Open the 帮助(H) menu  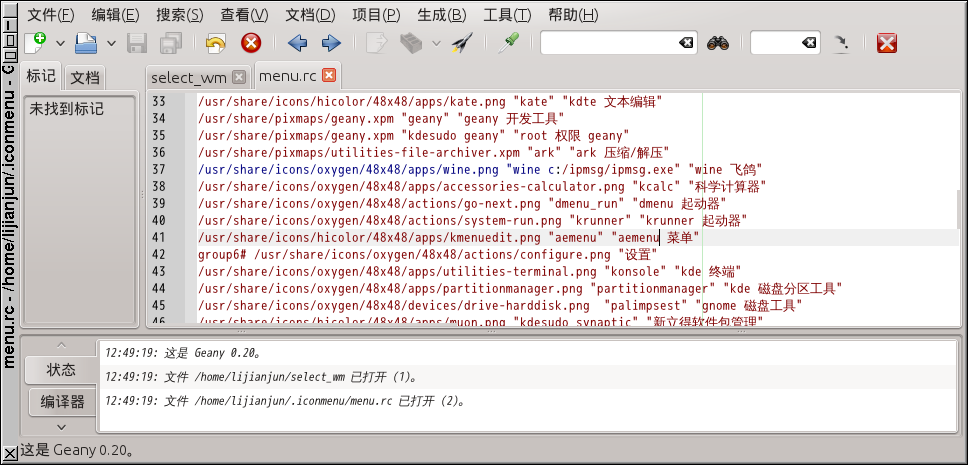click(573, 15)
